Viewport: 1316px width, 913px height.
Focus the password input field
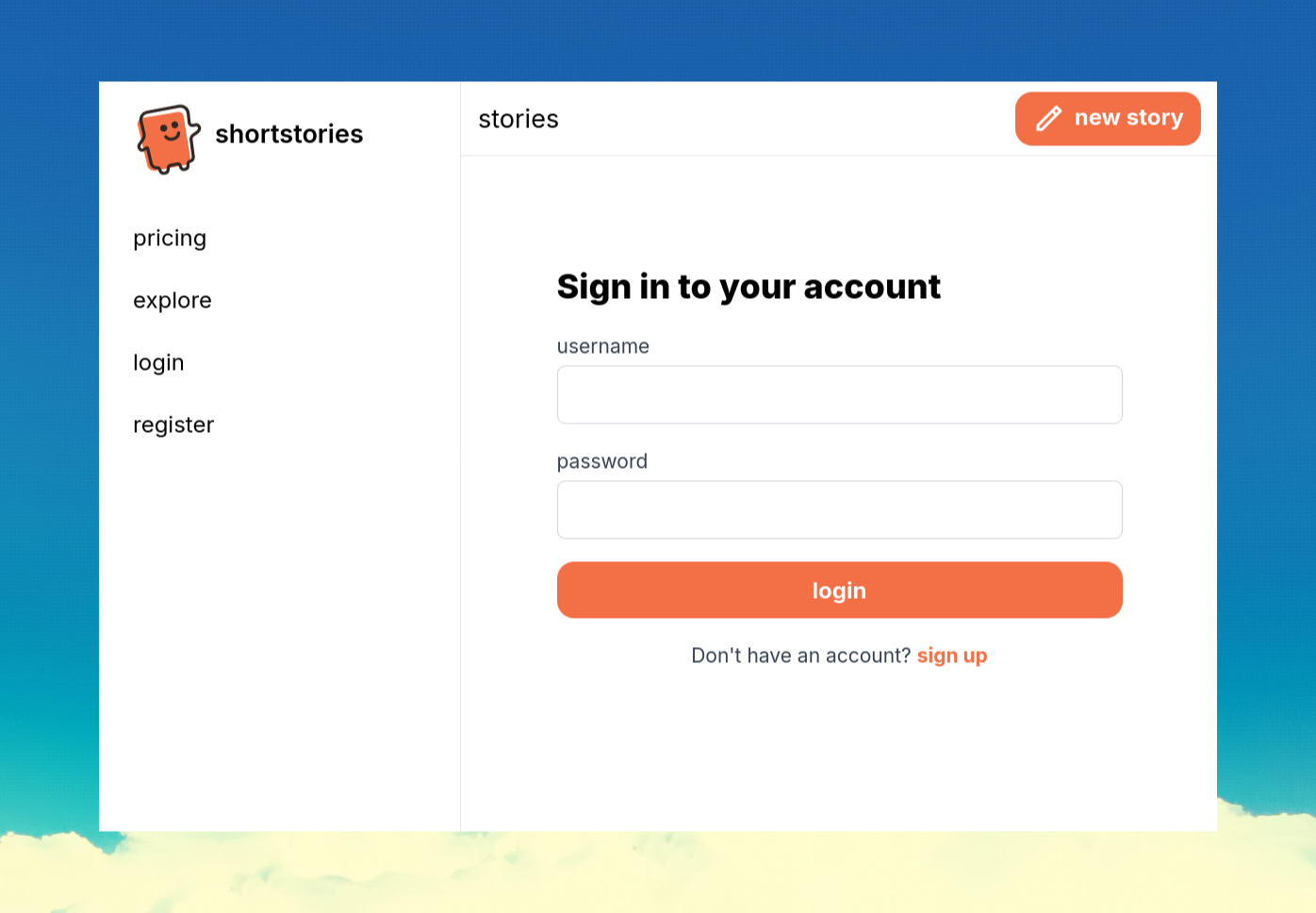839,510
